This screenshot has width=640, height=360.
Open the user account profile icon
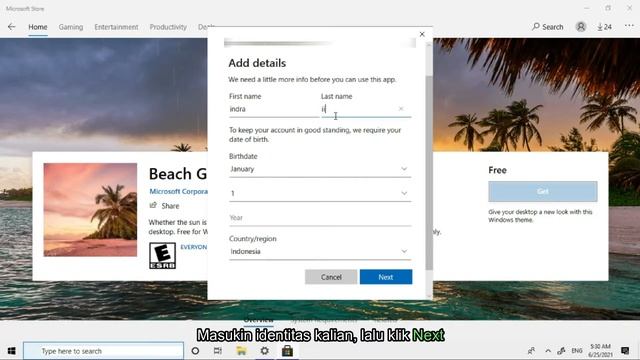(581, 27)
